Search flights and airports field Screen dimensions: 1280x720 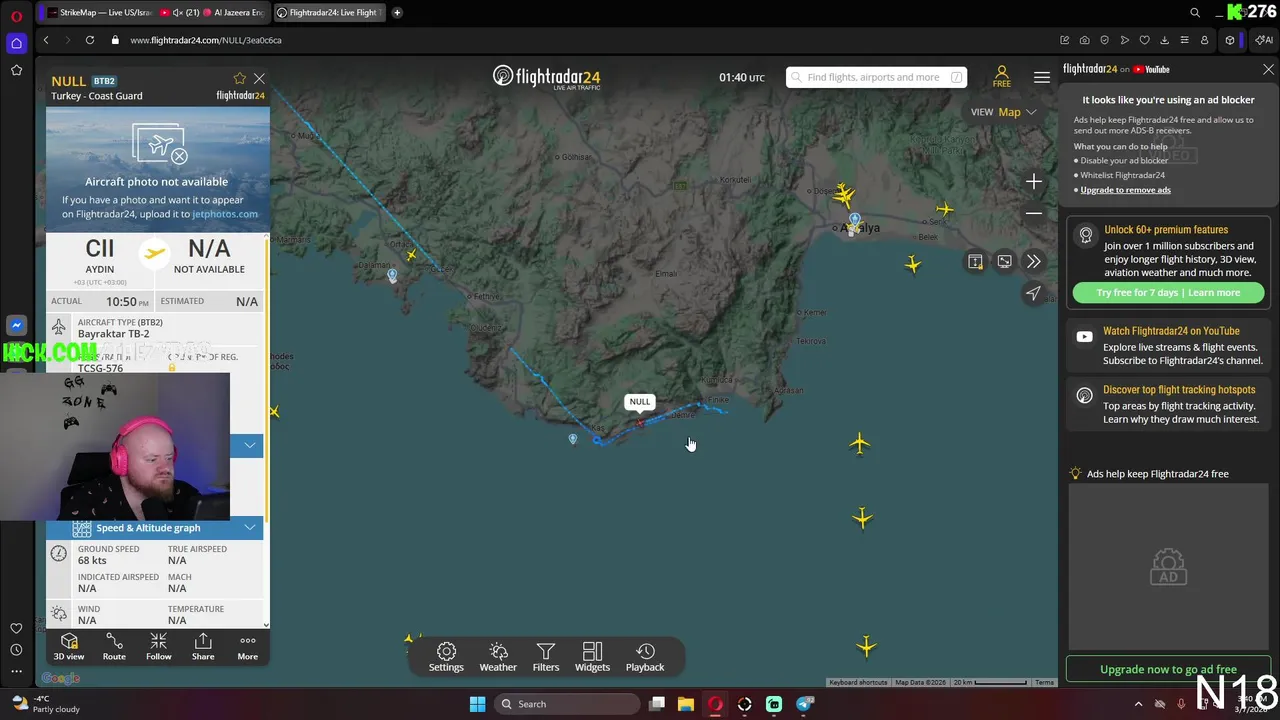pos(876,77)
